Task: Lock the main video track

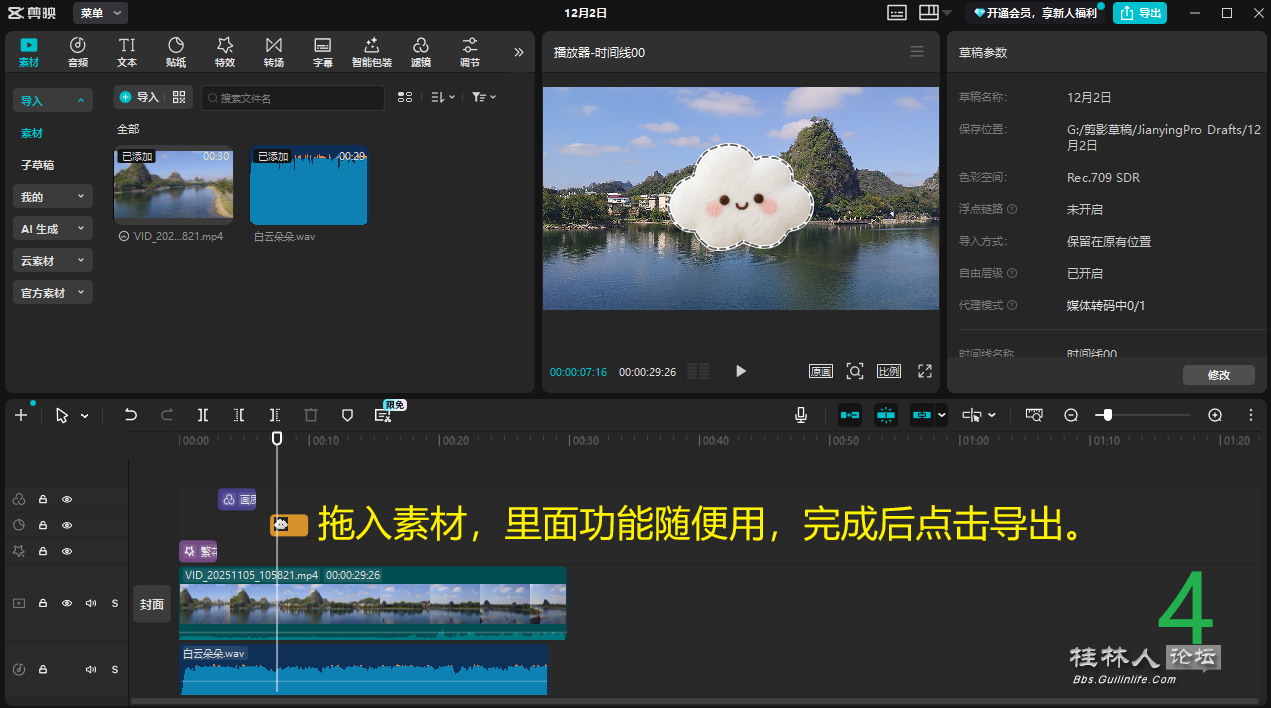Action: click(x=43, y=603)
